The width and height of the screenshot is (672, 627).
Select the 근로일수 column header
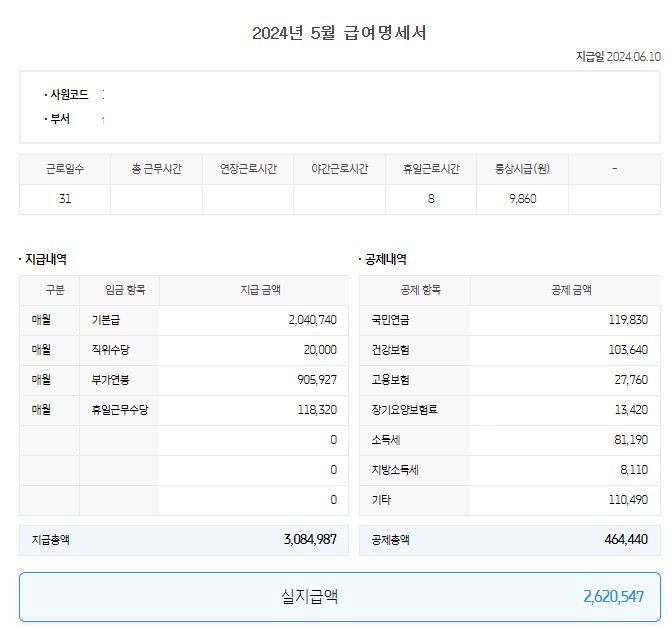point(65,169)
